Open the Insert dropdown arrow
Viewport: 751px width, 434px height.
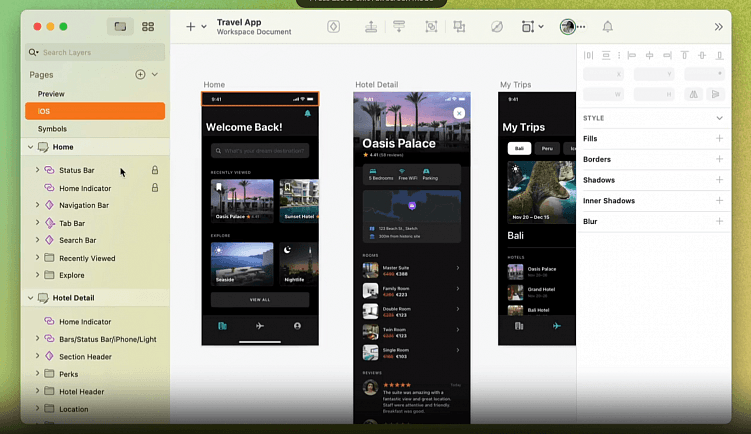point(204,27)
